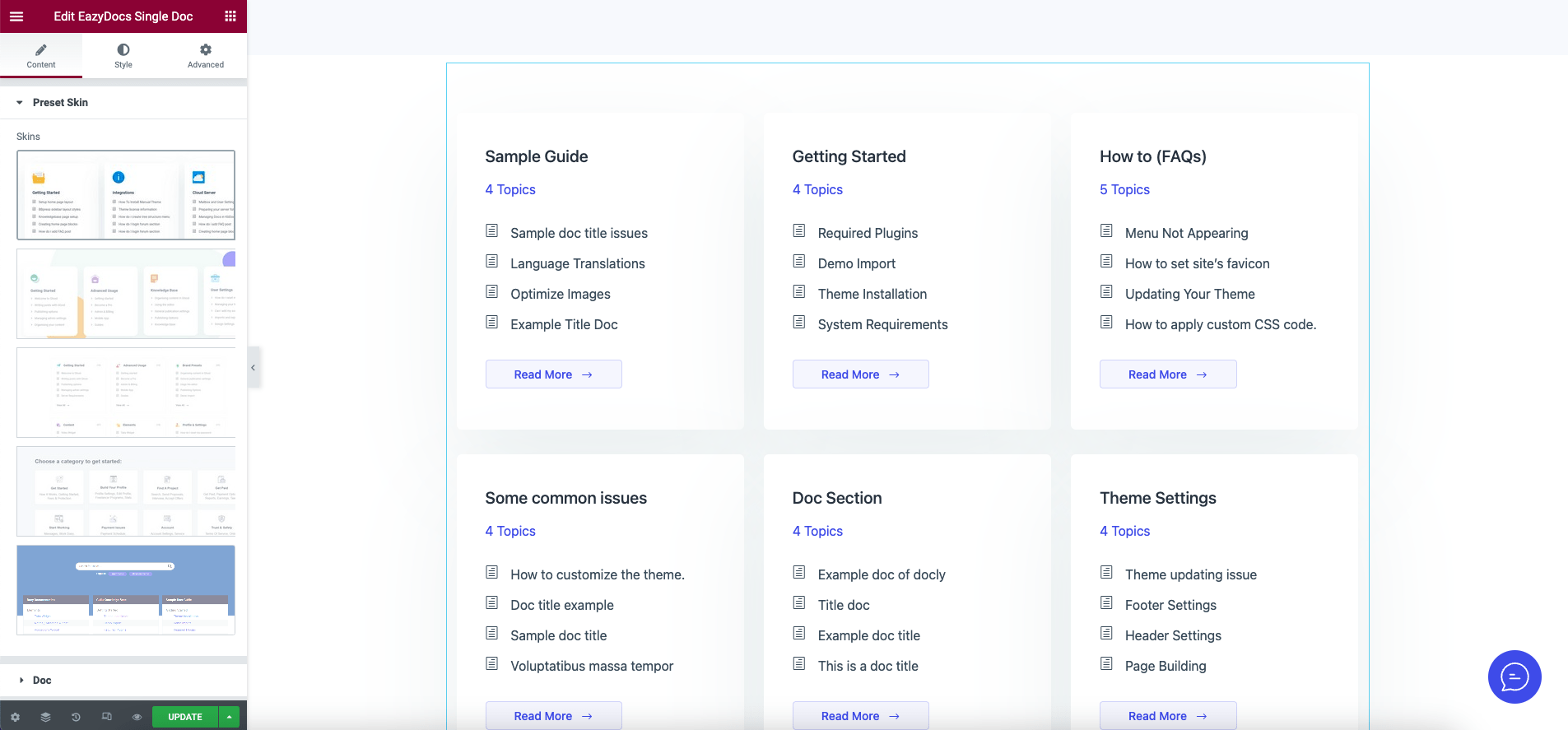Open the Doc Section heading
This screenshot has height=730, width=1568.
tap(837, 498)
